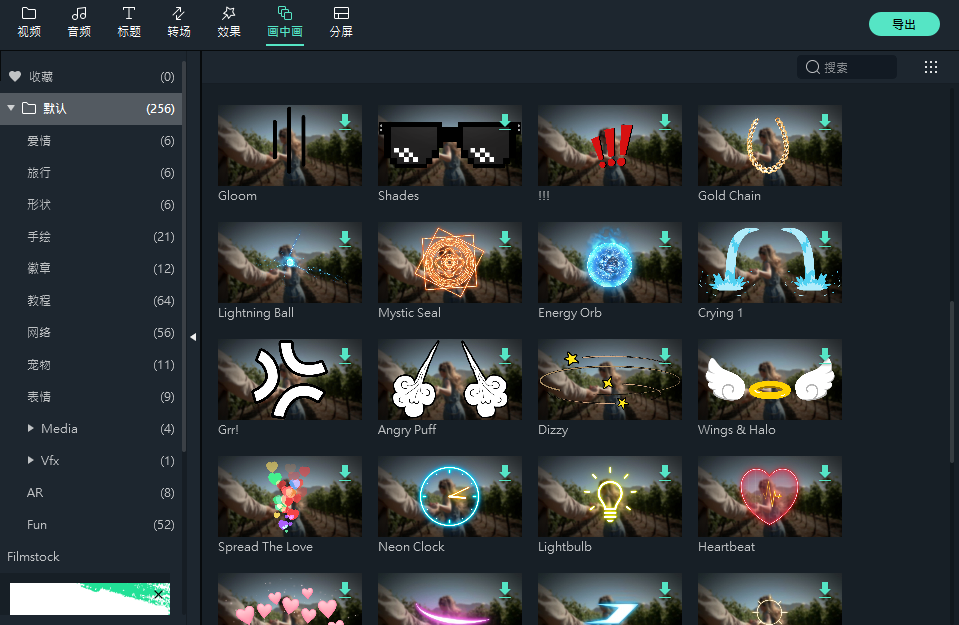959x625 pixels.
Task: Select the Neon Clock thumbnail
Action: click(450, 497)
